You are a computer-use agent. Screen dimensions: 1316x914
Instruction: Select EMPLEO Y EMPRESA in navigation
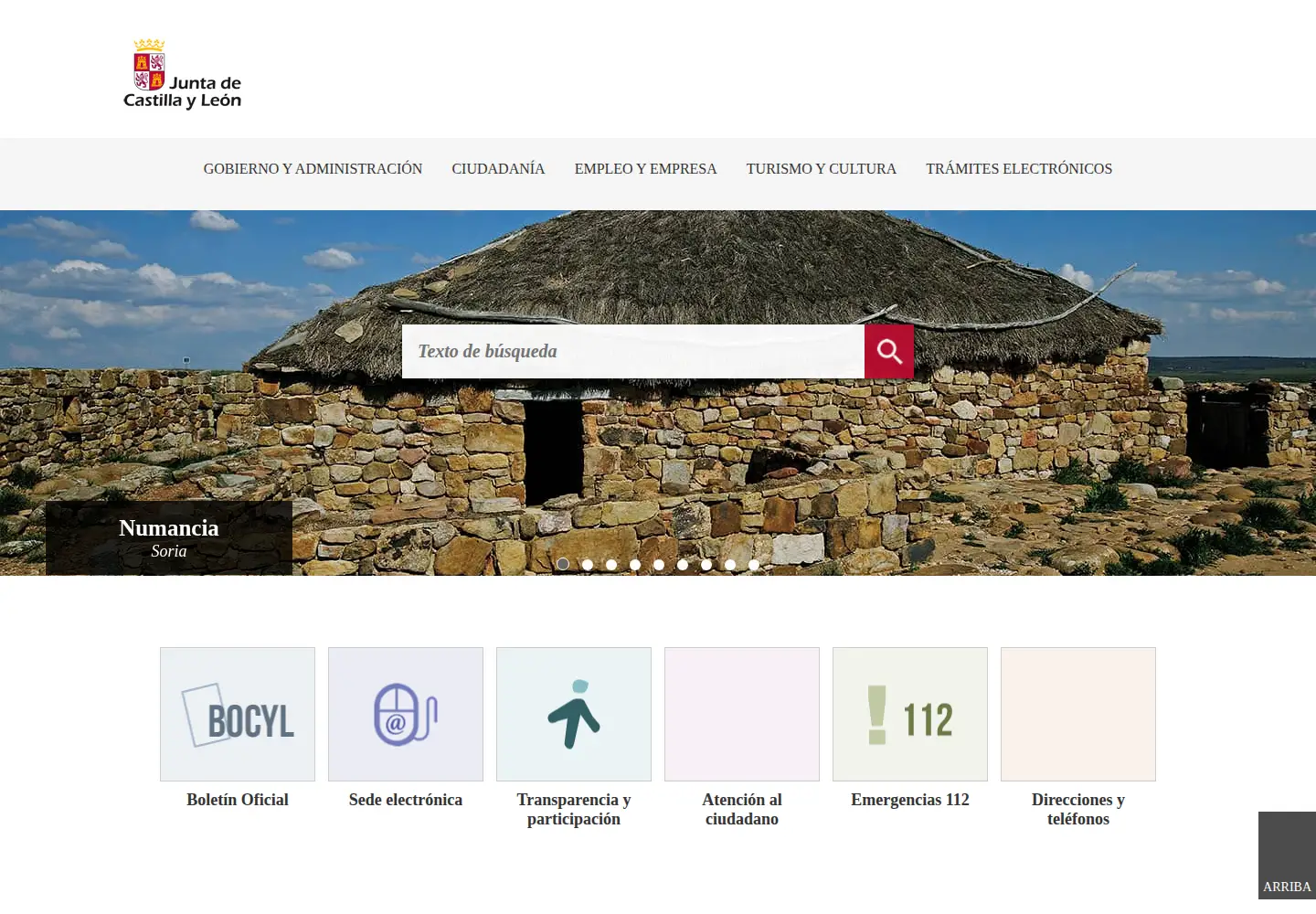click(x=645, y=169)
